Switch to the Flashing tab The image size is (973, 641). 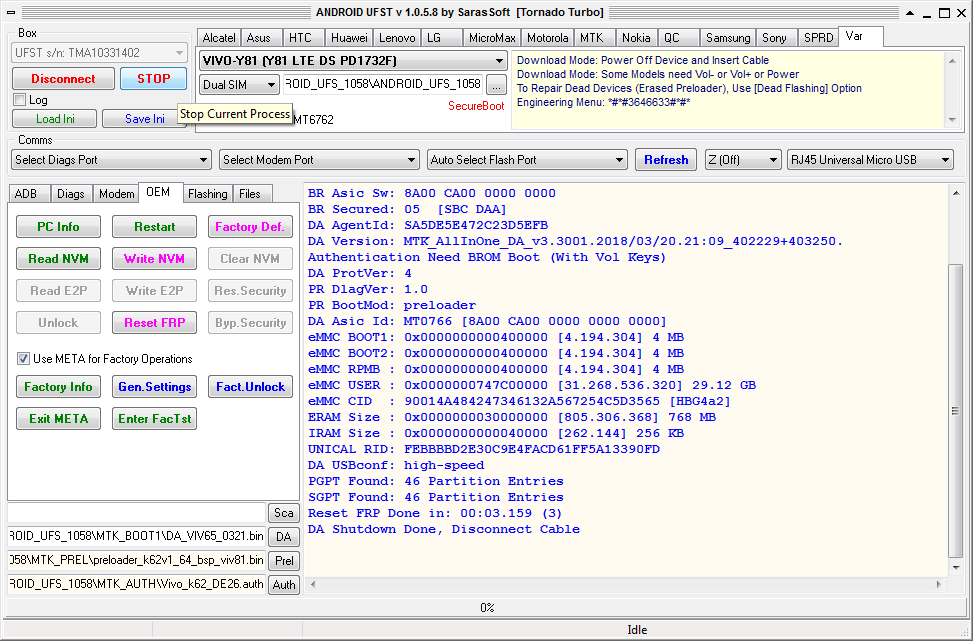click(x=207, y=194)
